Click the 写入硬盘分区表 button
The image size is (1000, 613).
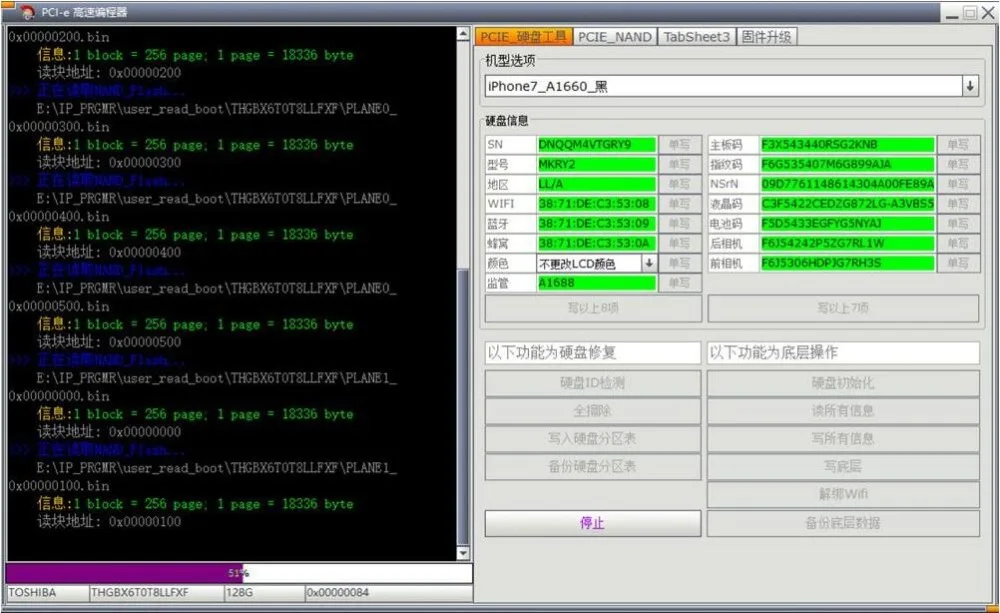[593, 438]
